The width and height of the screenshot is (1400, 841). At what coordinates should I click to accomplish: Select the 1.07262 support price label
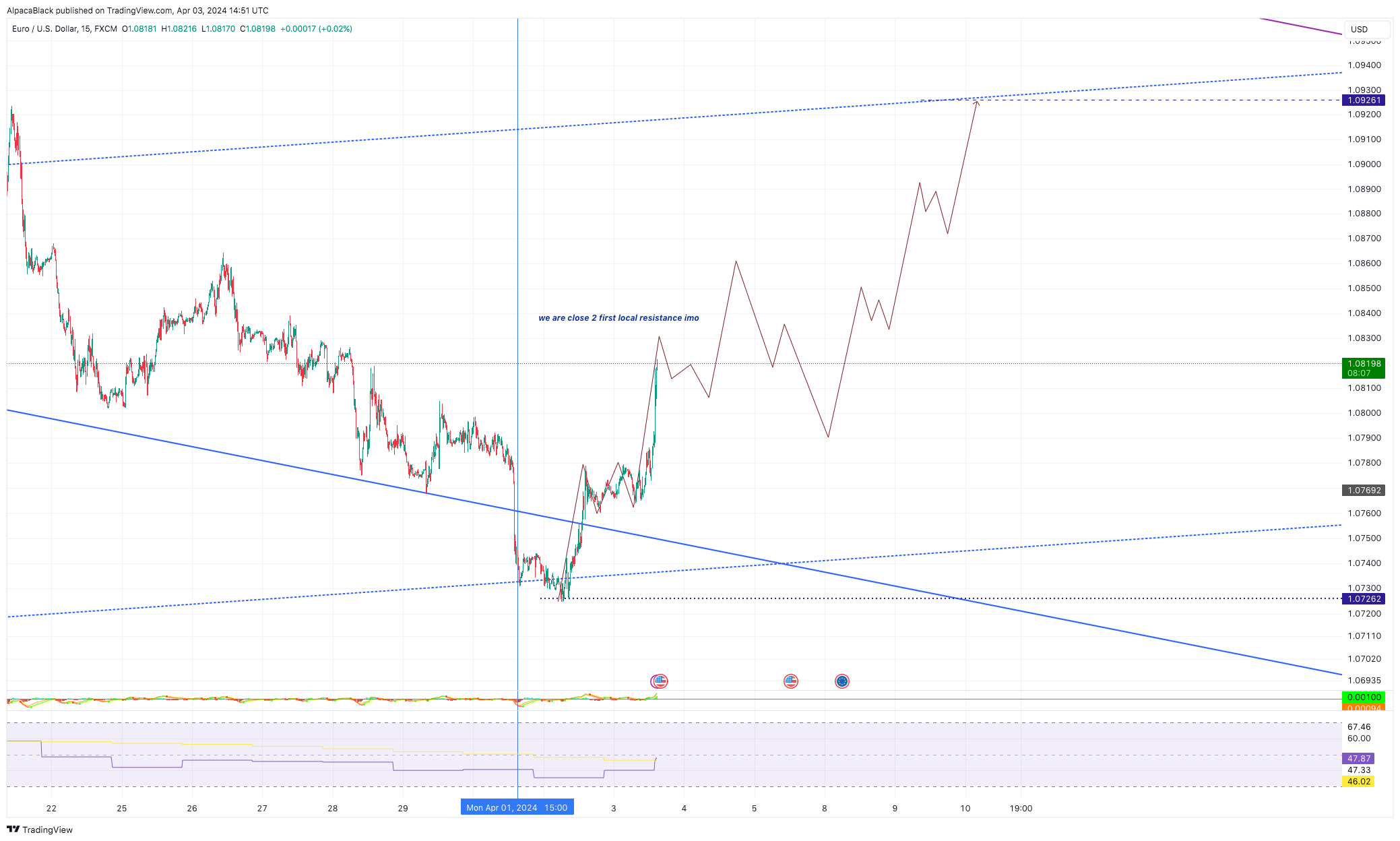(1364, 599)
